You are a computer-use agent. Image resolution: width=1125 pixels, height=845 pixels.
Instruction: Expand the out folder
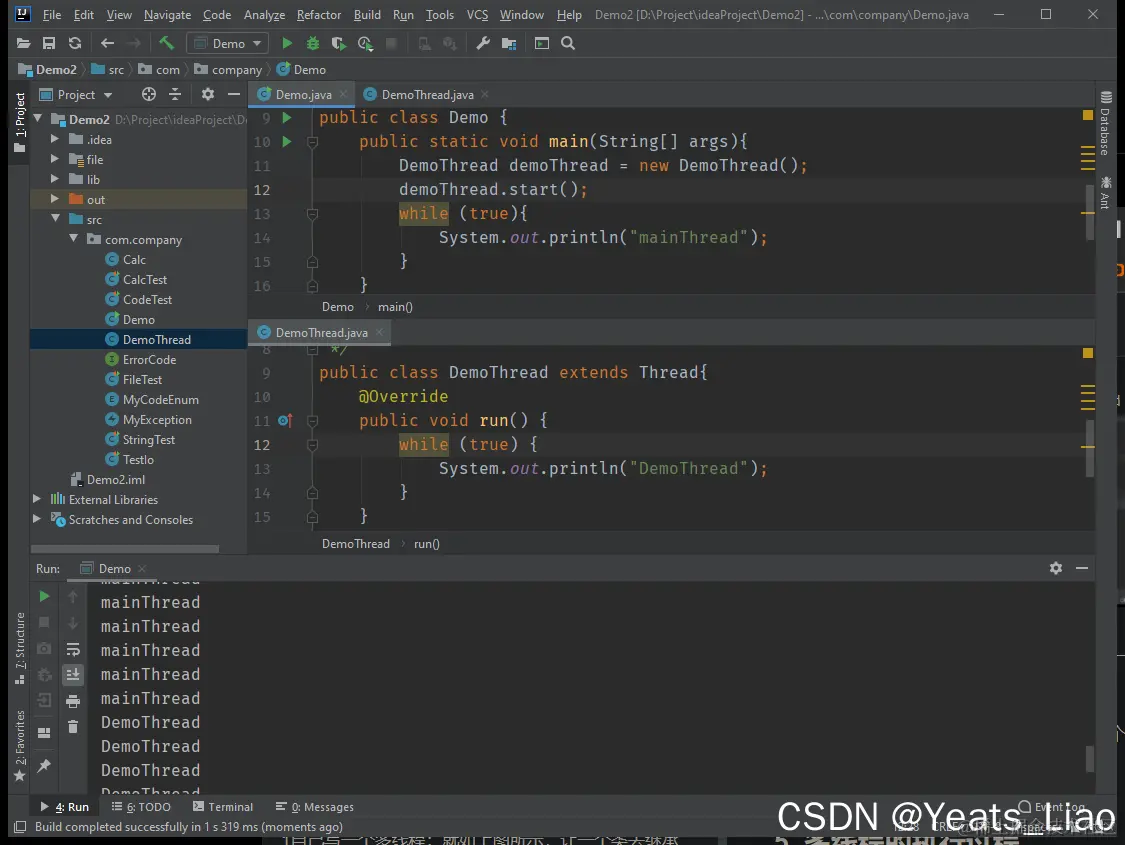pos(55,199)
